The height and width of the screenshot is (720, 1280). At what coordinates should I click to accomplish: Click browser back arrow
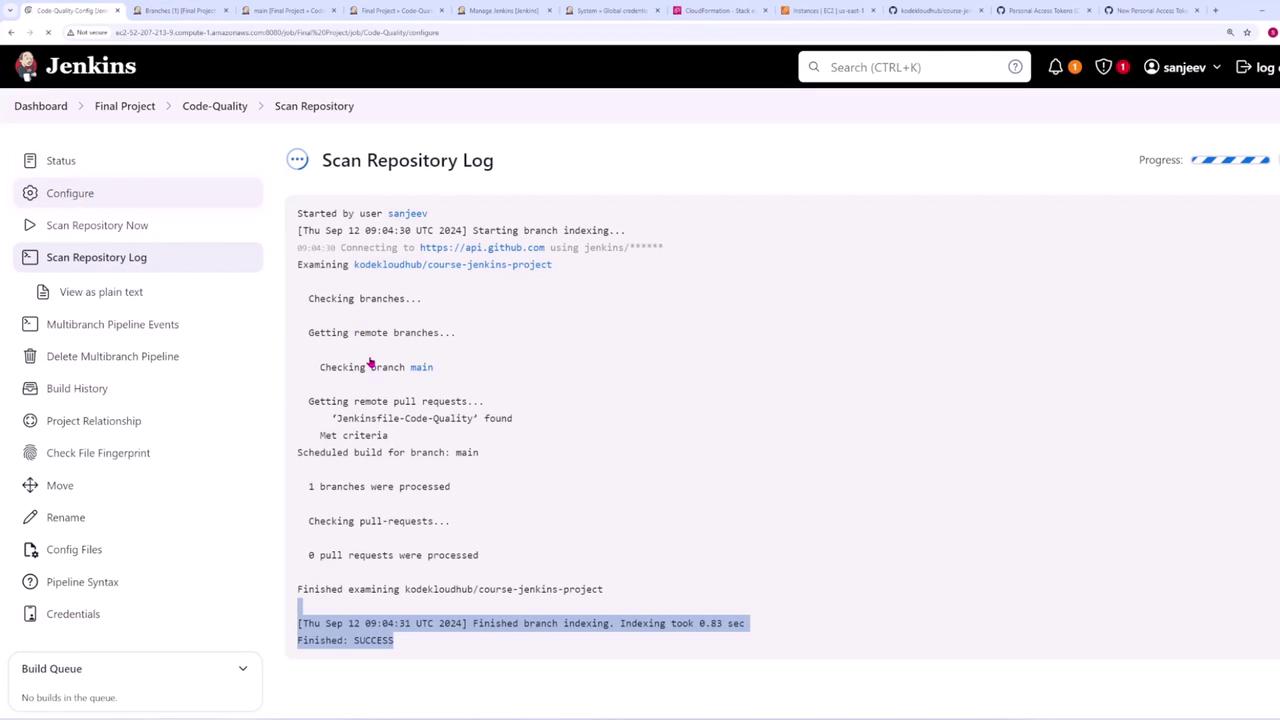tap(10, 32)
